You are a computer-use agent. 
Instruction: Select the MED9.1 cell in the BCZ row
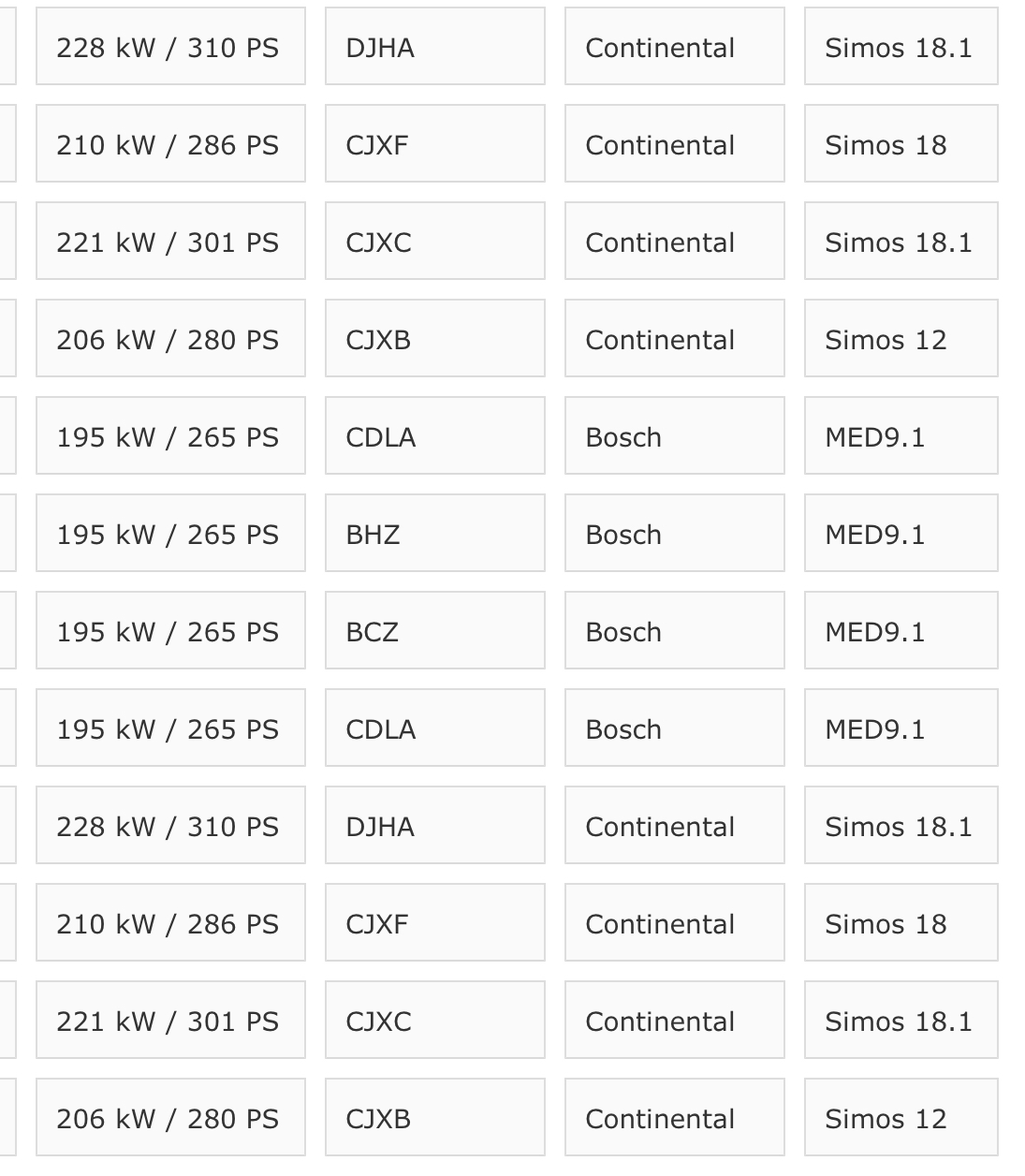coord(901,630)
